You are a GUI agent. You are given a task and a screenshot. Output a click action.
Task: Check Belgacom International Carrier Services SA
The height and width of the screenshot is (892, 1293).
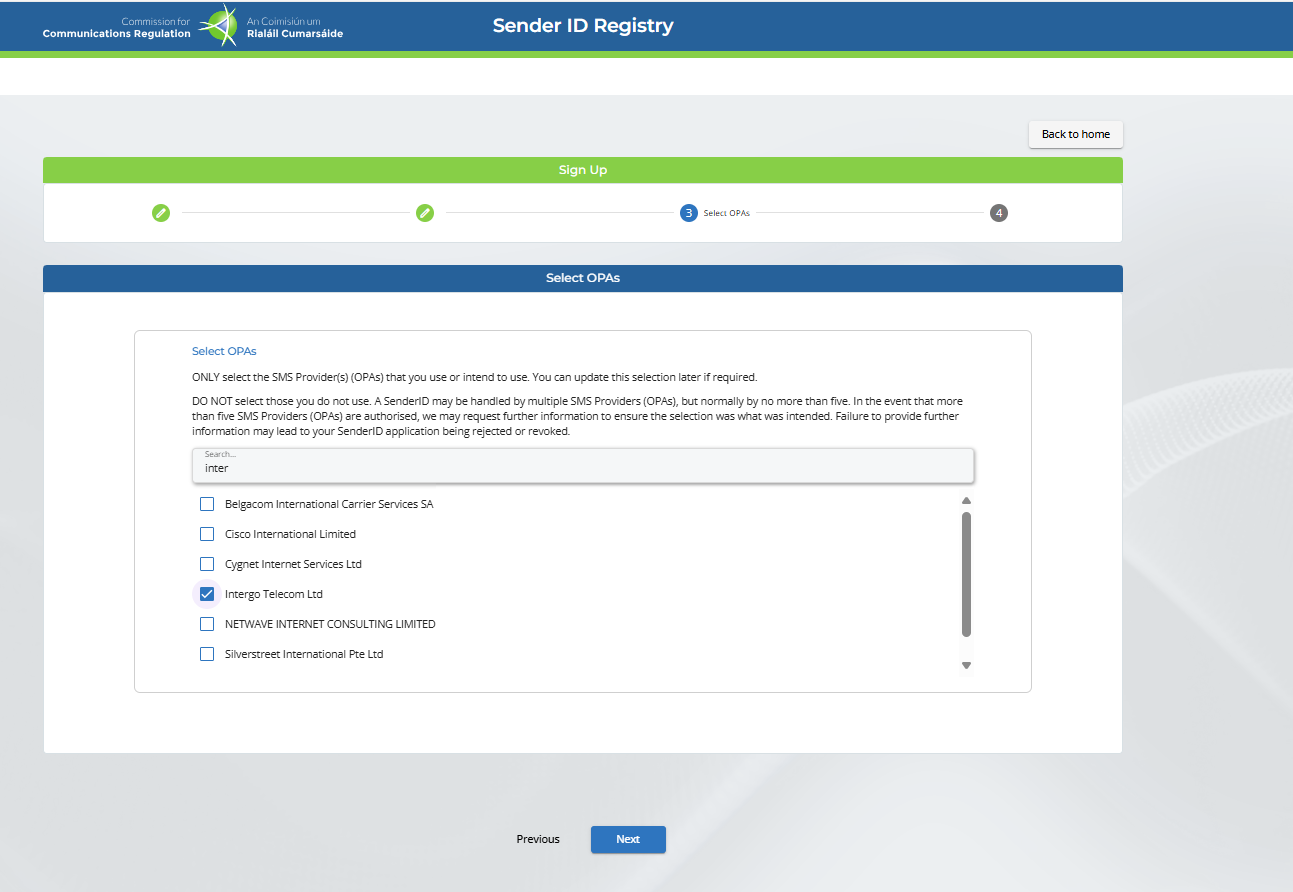click(x=207, y=504)
